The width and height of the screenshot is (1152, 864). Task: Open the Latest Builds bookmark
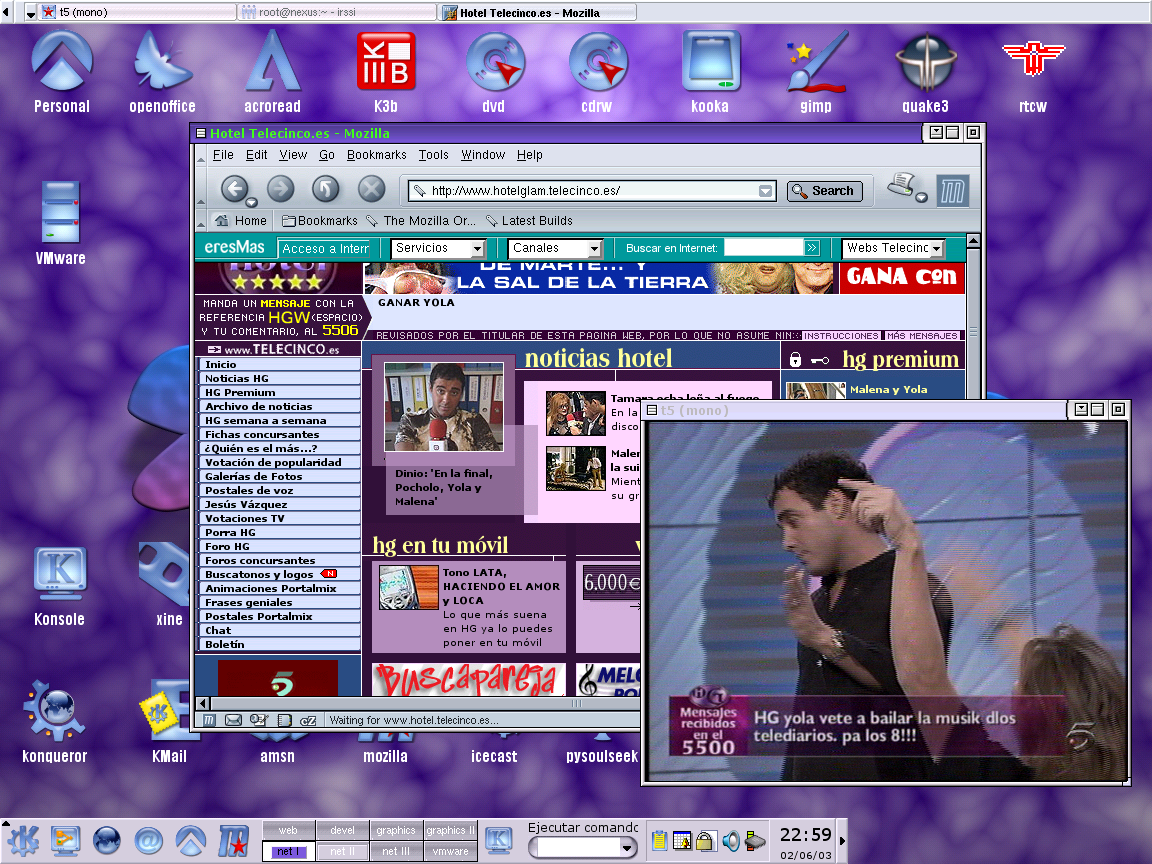[529, 220]
